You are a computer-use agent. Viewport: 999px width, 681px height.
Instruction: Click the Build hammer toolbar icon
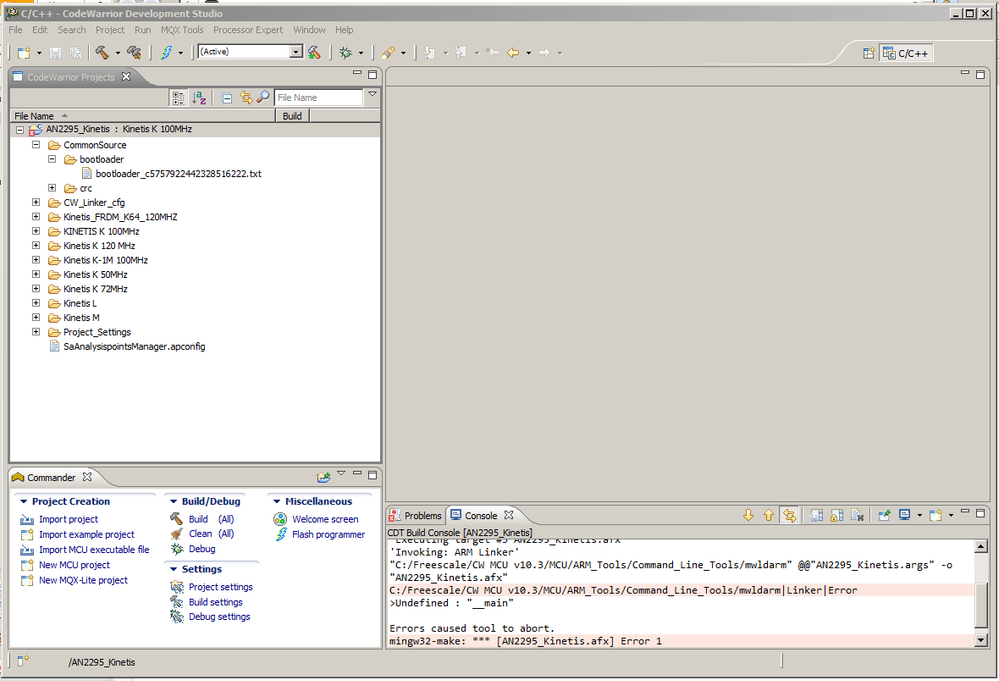(x=102, y=52)
